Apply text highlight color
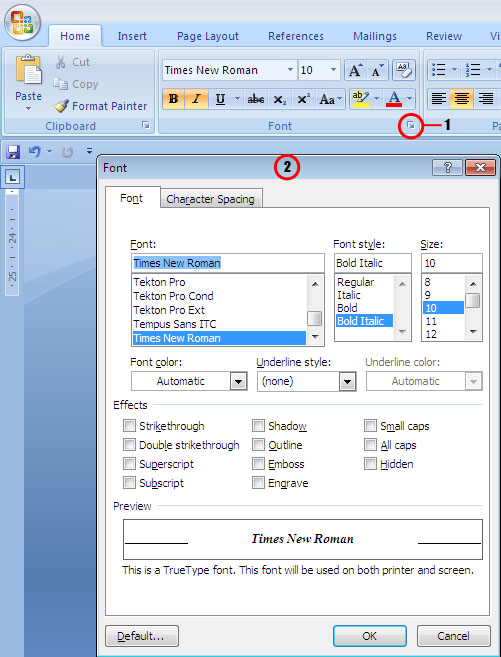 coord(360,99)
